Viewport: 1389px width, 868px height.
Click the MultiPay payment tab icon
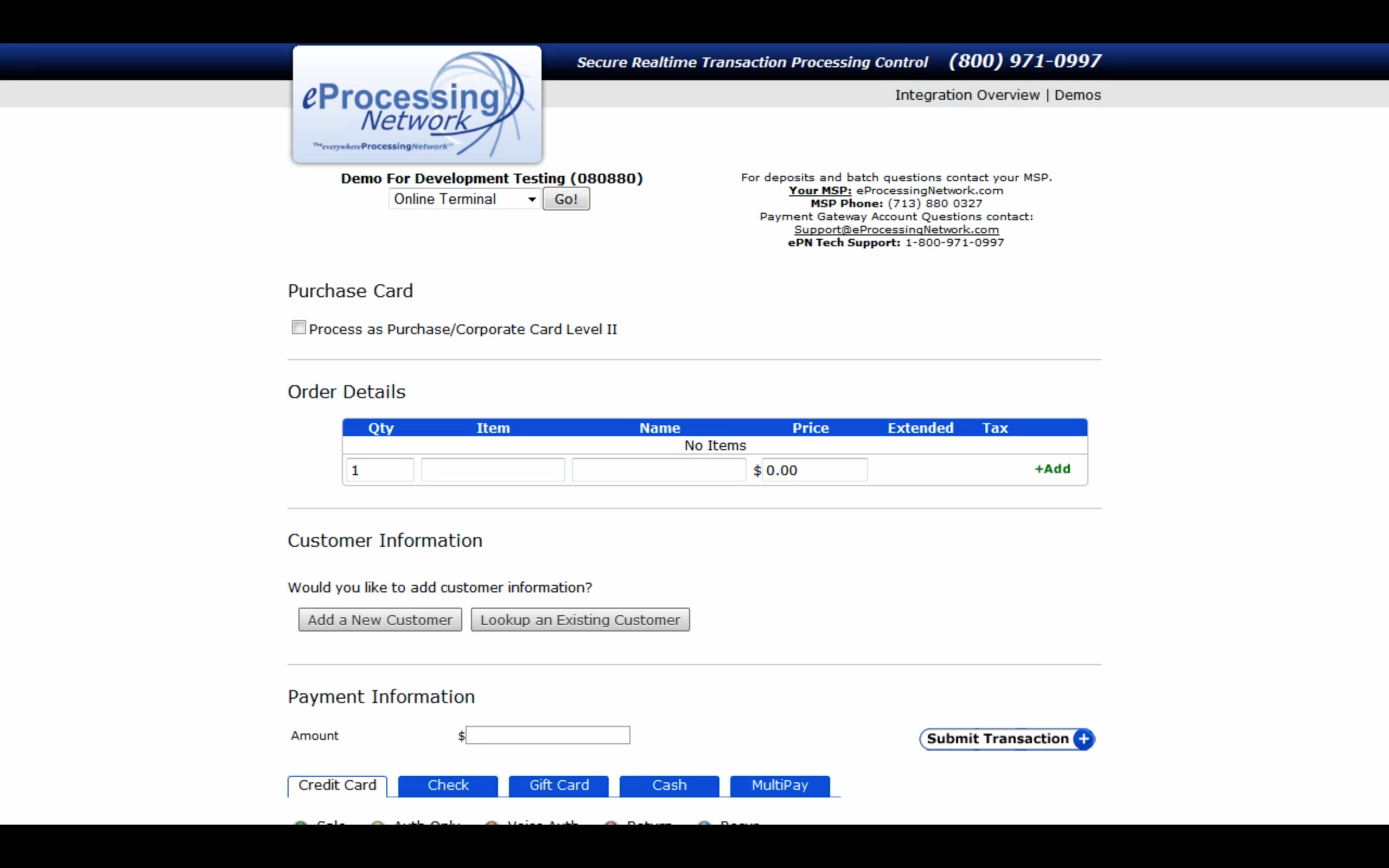(x=780, y=784)
